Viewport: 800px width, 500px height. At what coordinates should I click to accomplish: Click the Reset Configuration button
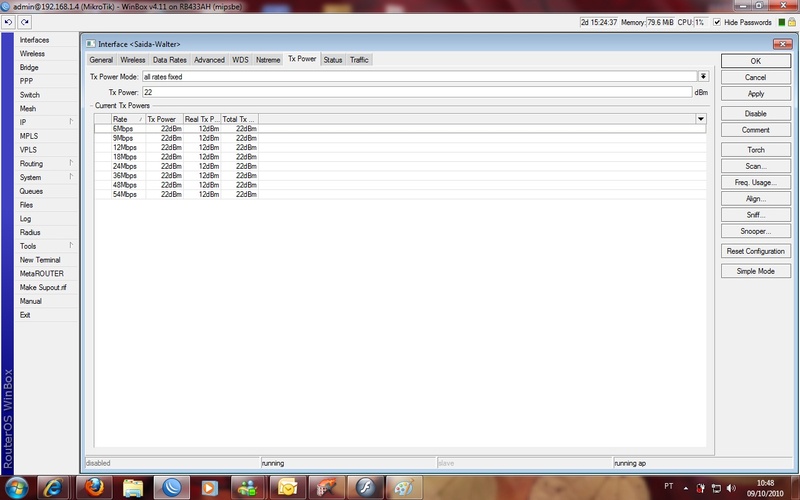point(756,251)
